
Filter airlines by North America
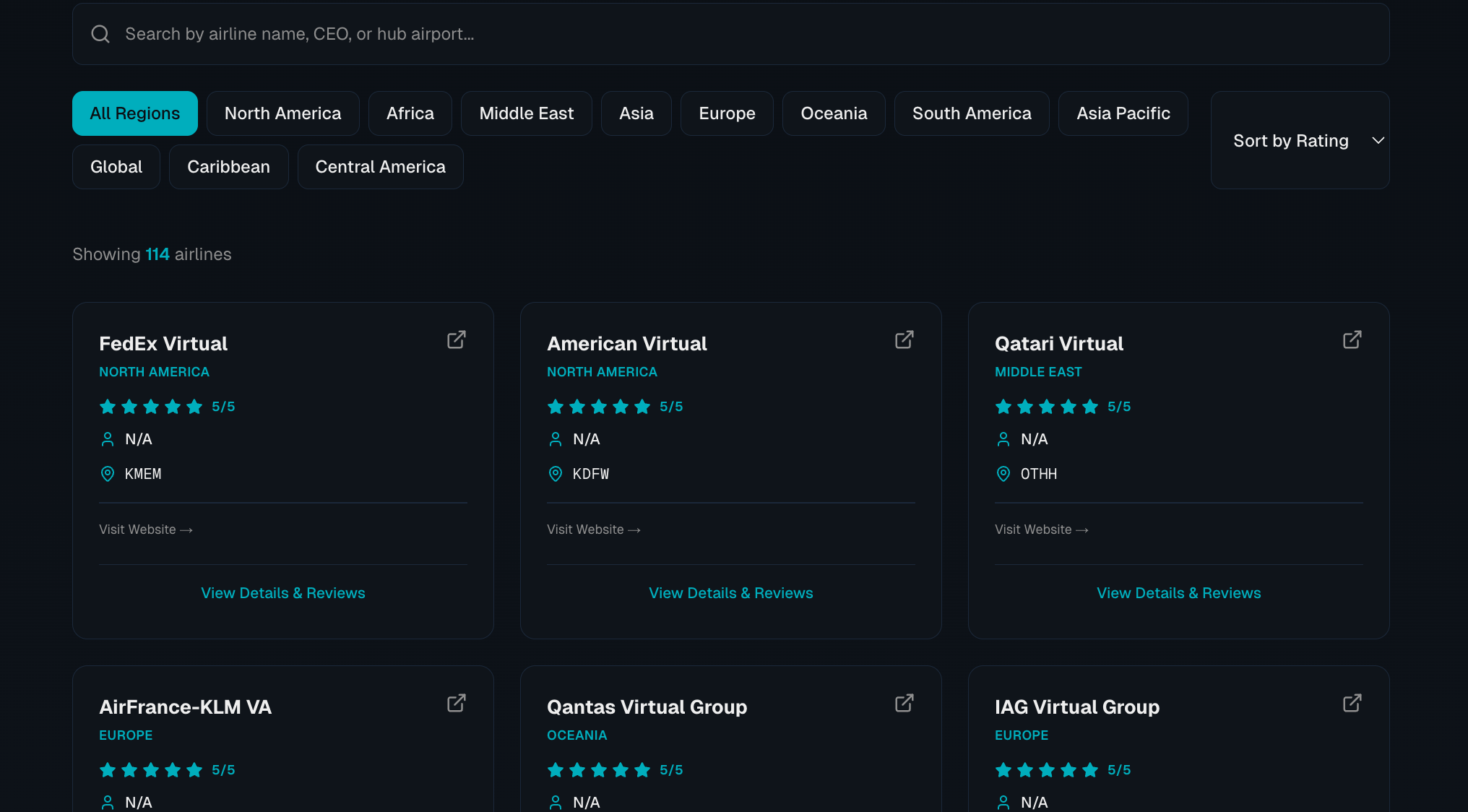[282, 113]
